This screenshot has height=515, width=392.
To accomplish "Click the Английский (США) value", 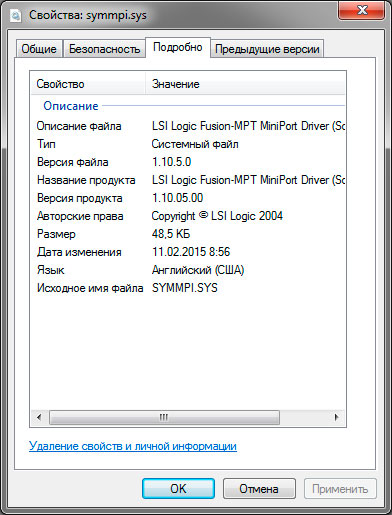I will pyautogui.click(x=198, y=270).
